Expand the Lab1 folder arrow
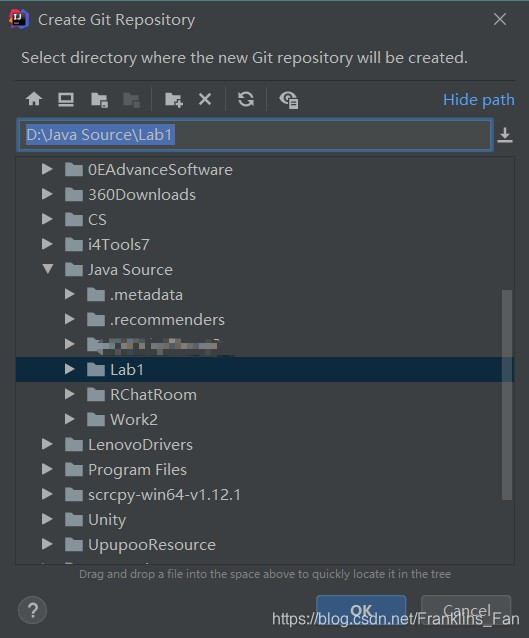Image resolution: width=529 pixels, height=638 pixels. (70, 369)
